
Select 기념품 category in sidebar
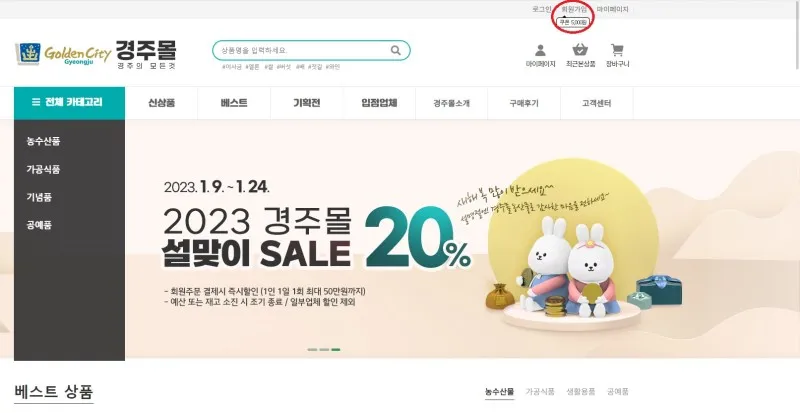[x=39, y=197]
